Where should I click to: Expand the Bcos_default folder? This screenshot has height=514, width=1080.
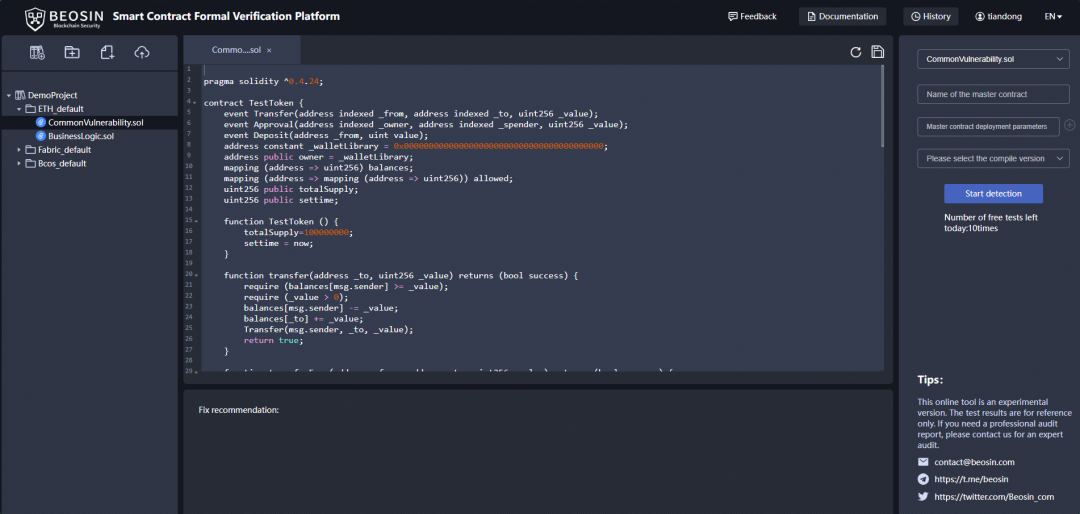(19, 163)
